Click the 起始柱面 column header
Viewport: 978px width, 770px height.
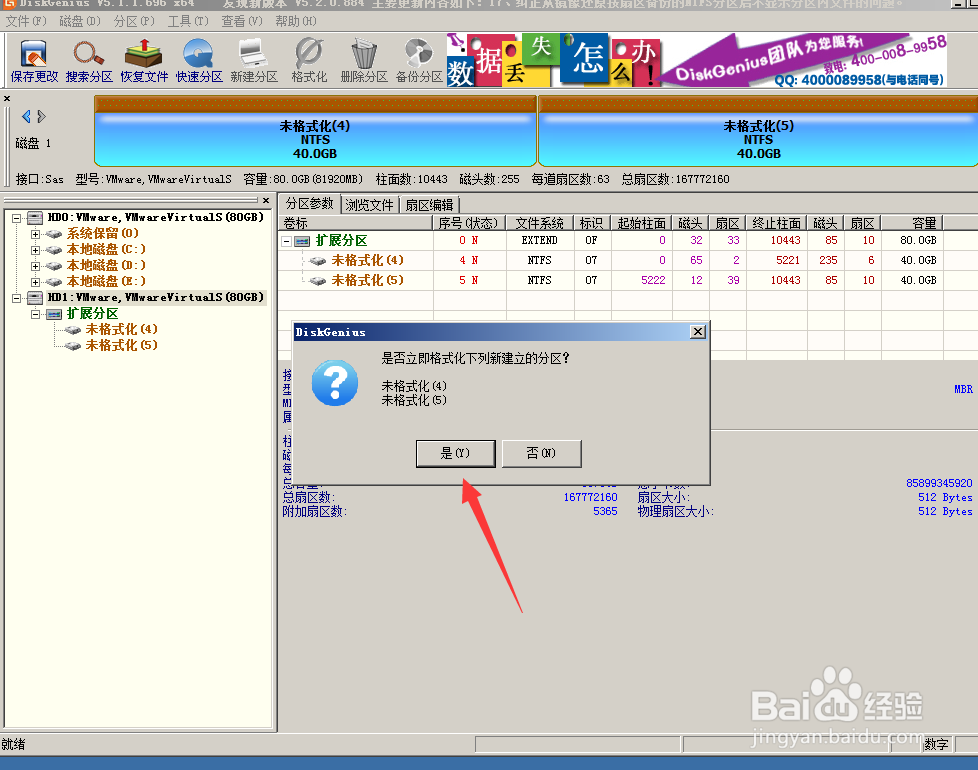pyautogui.click(x=641, y=223)
